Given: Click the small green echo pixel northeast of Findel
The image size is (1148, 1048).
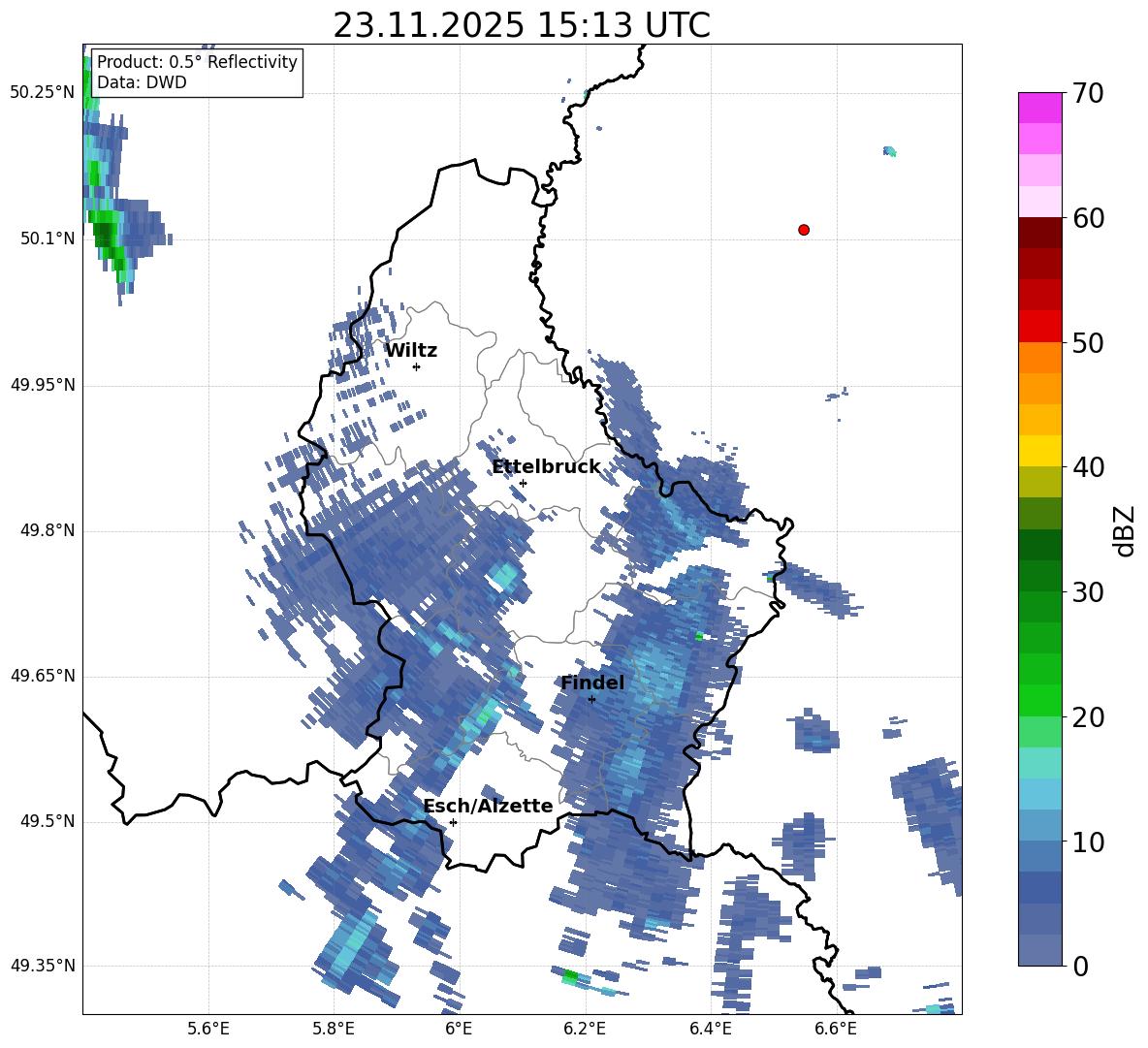Looking at the screenshot, I should (698, 637).
